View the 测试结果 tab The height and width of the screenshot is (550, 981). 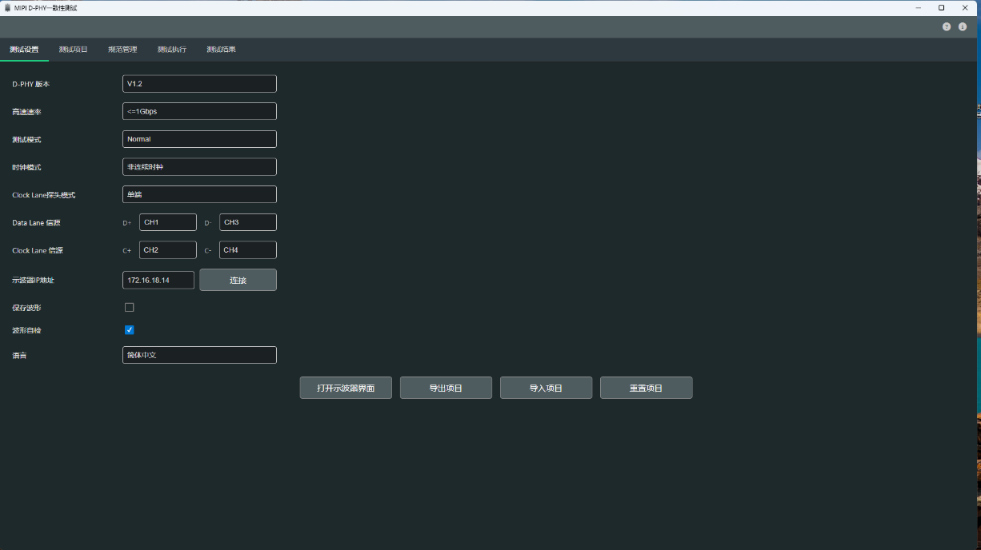[221, 49]
